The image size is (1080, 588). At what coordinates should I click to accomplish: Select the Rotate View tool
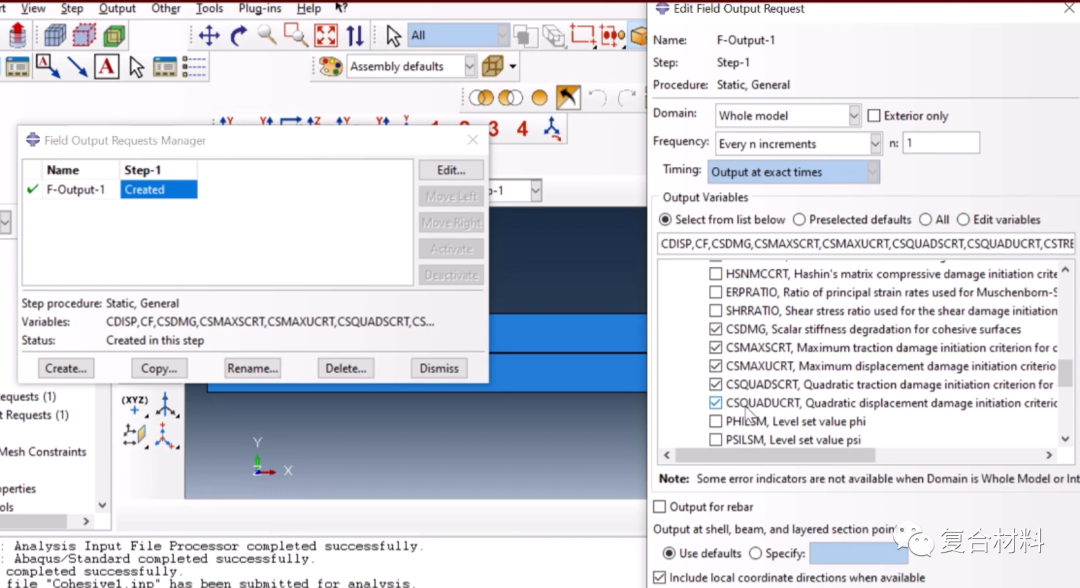point(238,35)
